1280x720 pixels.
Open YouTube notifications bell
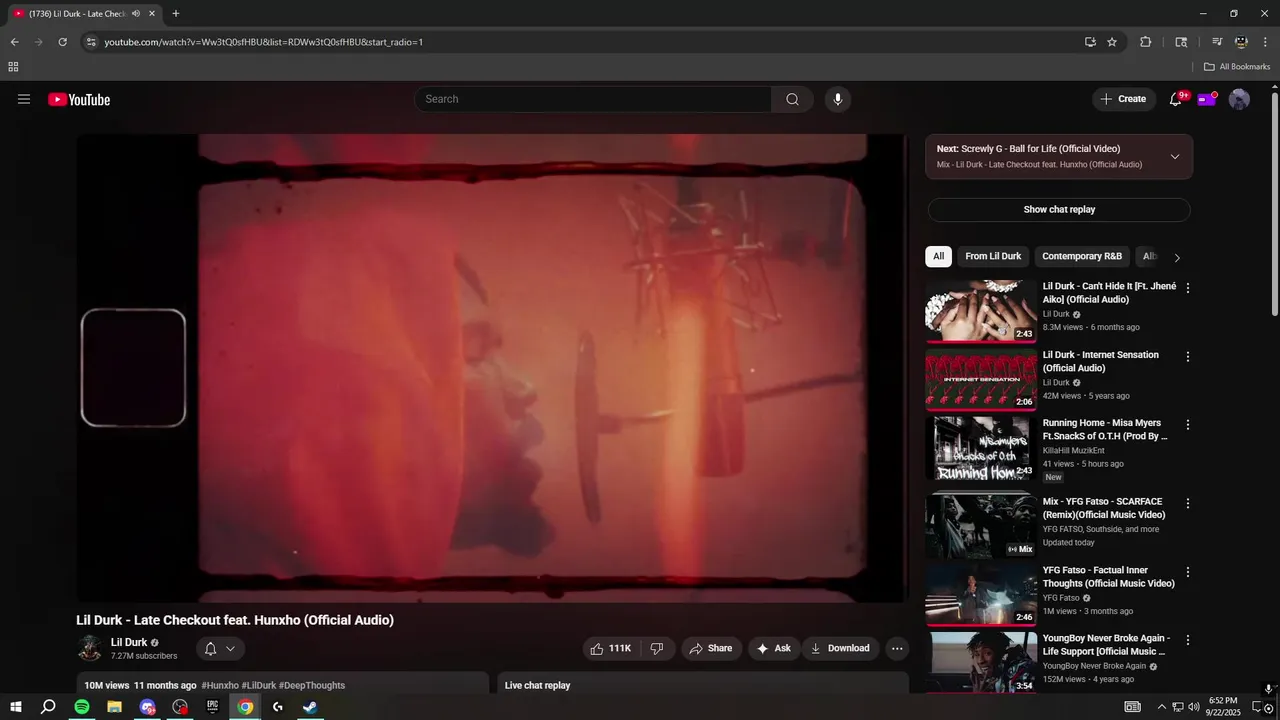pyautogui.click(x=1176, y=99)
